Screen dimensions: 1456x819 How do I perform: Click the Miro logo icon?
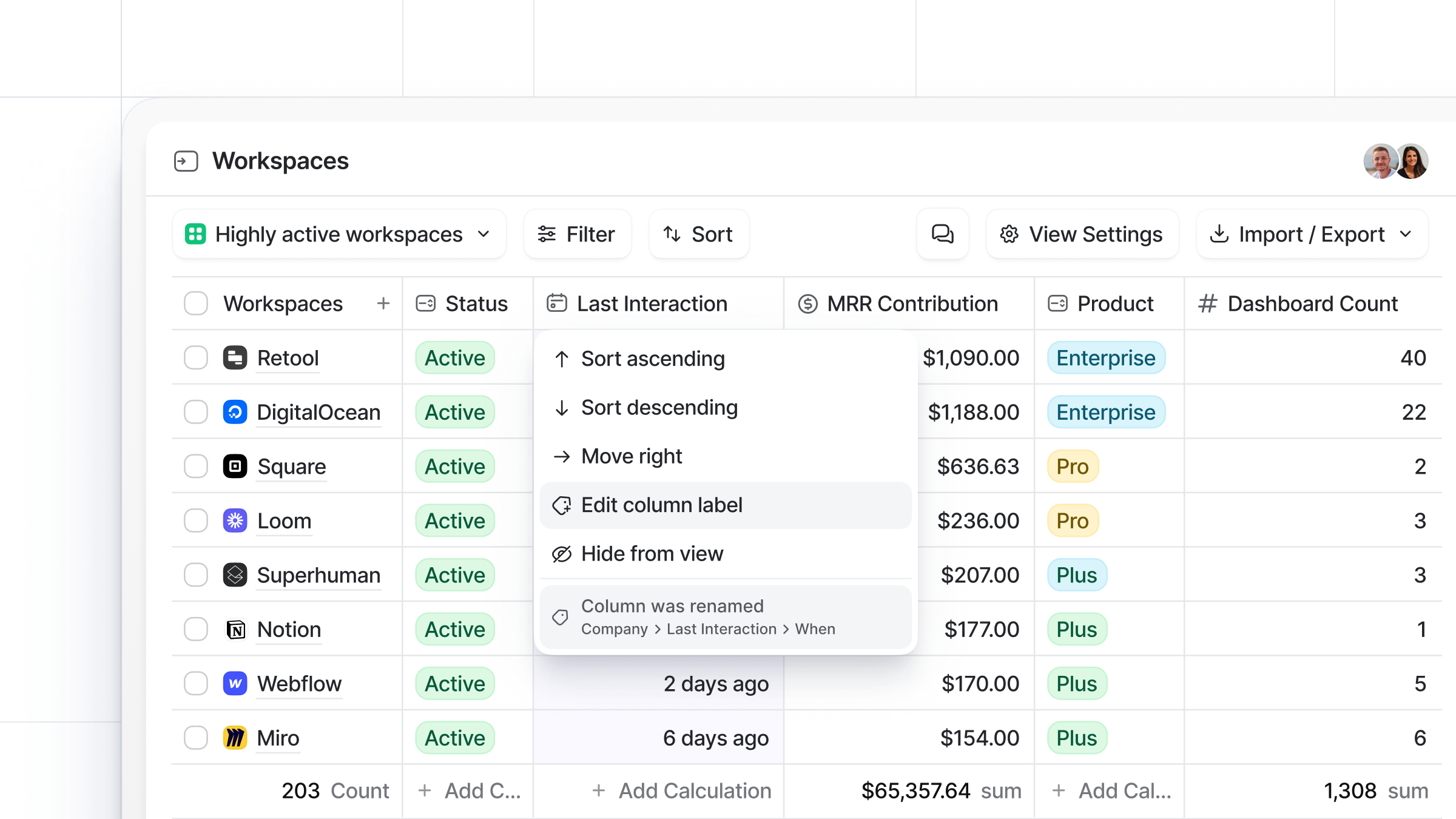pyautogui.click(x=235, y=738)
